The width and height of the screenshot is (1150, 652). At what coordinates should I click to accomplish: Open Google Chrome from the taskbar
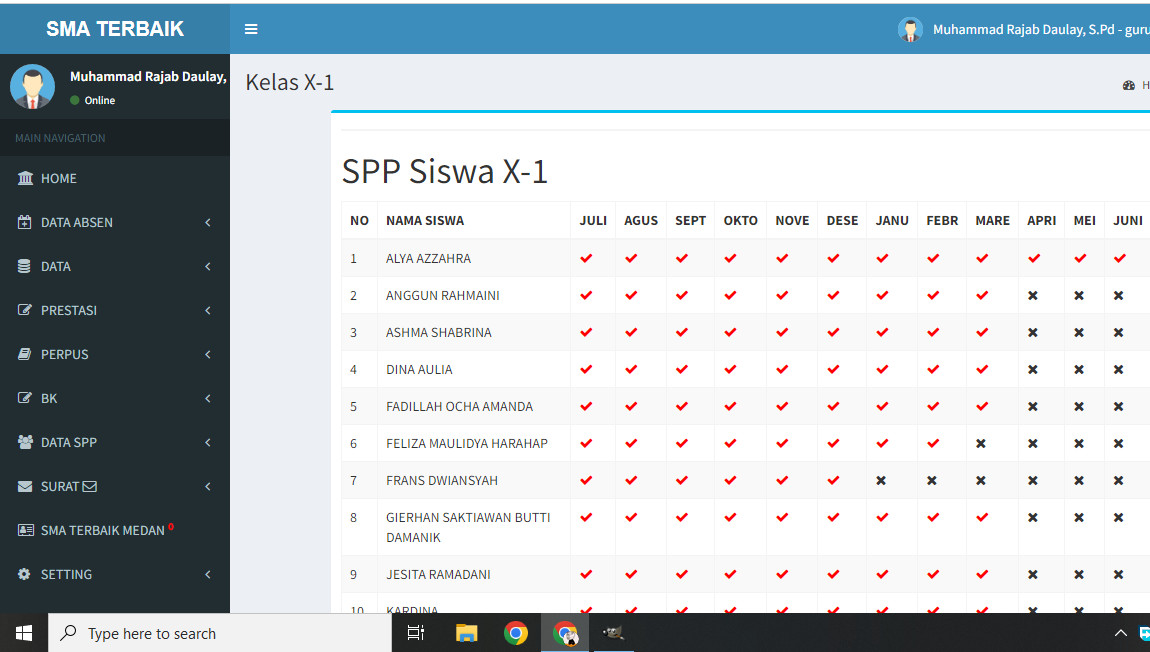(x=516, y=633)
